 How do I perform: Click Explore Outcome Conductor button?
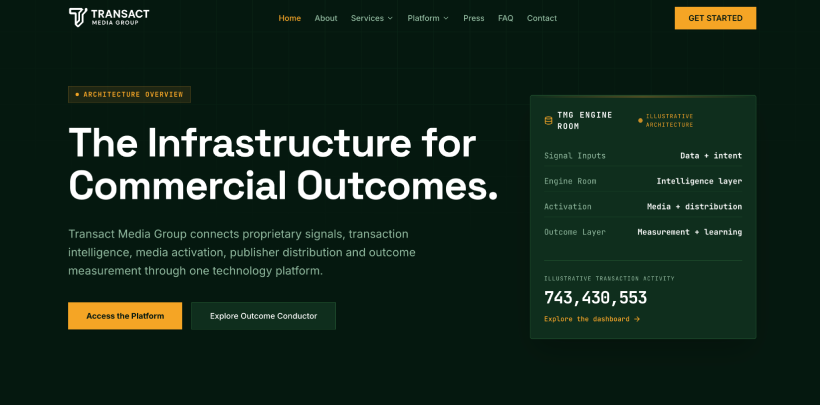[264, 316]
